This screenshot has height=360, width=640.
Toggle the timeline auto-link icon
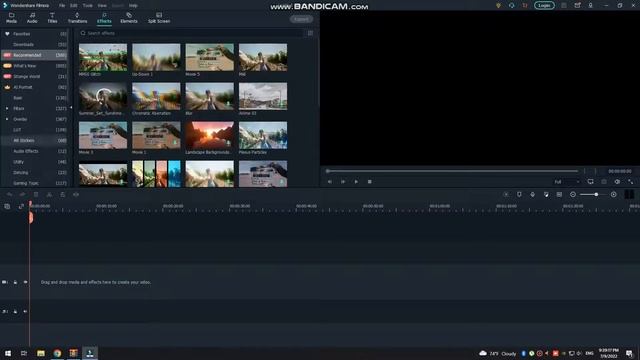21,207
